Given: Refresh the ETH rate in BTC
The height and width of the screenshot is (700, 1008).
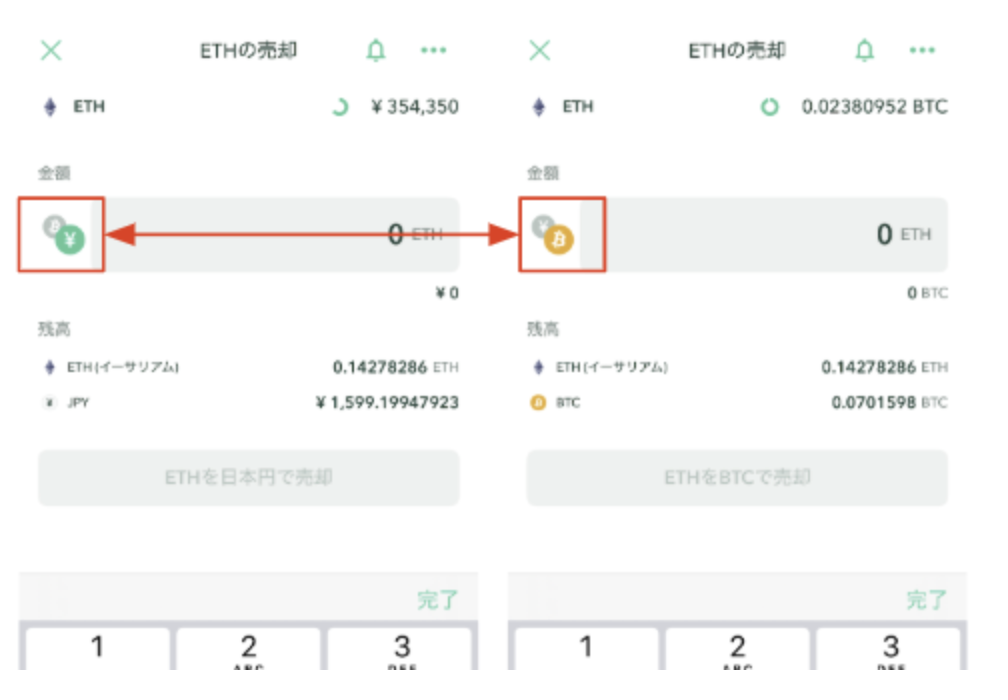Looking at the screenshot, I should [x=769, y=107].
